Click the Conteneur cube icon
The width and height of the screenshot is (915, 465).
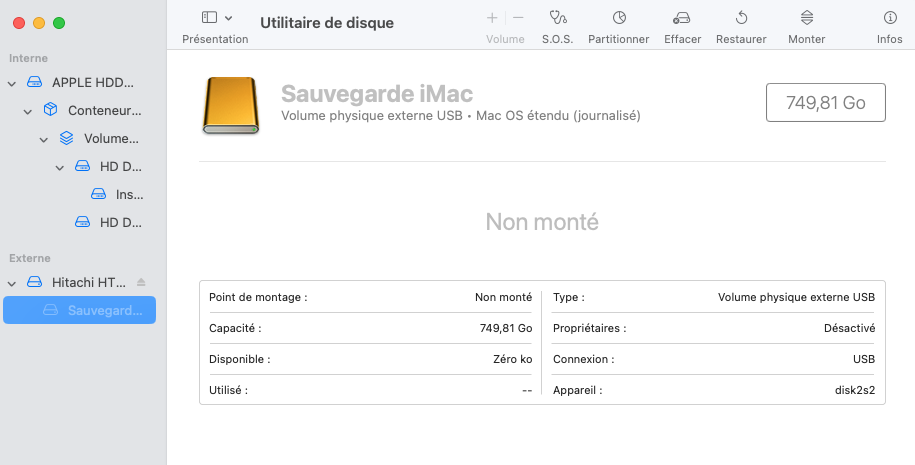point(50,110)
